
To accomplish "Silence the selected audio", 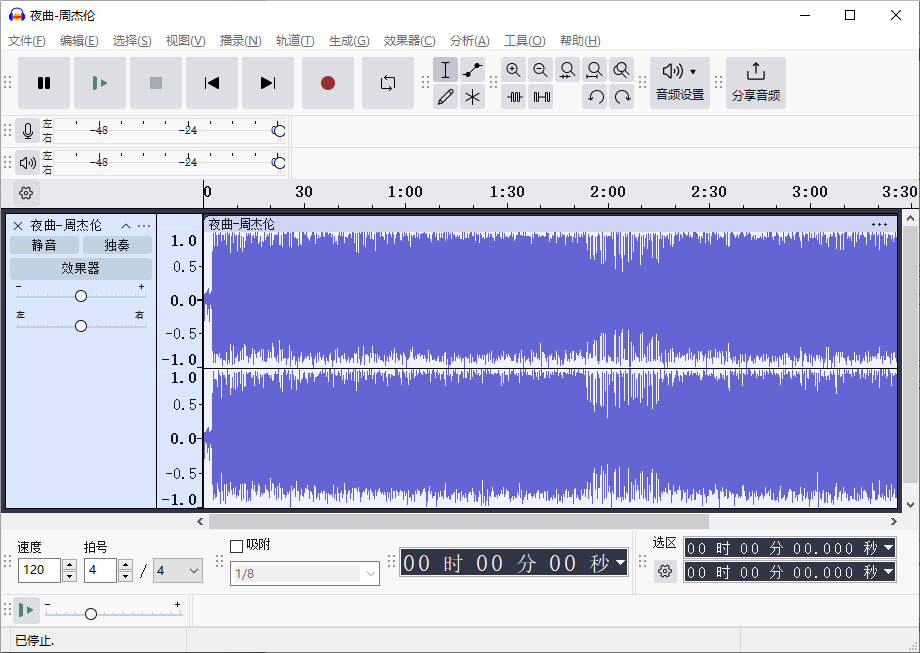I will point(541,97).
